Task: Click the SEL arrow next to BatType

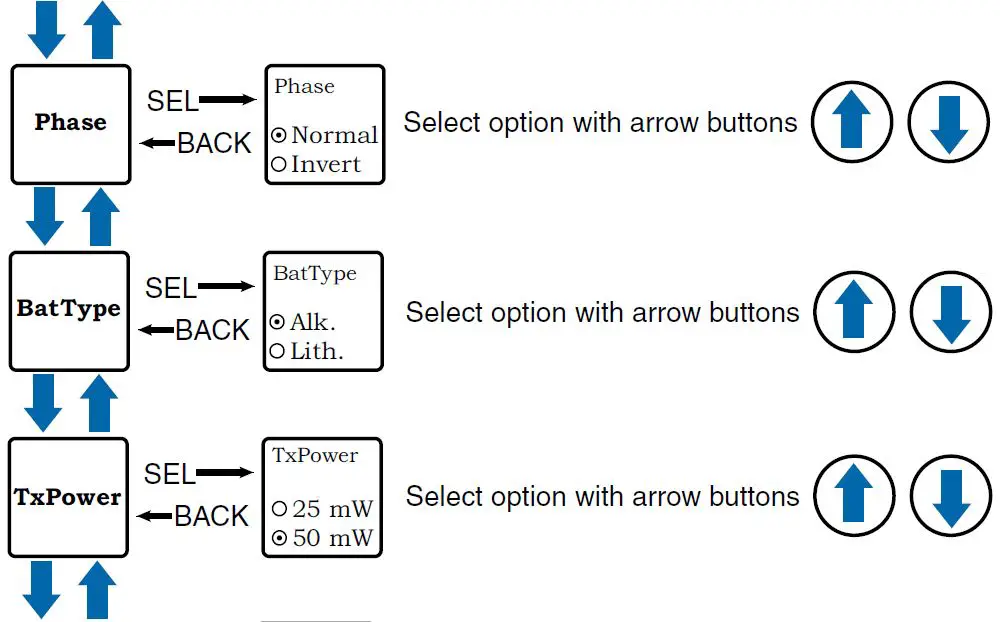Action: point(227,287)
